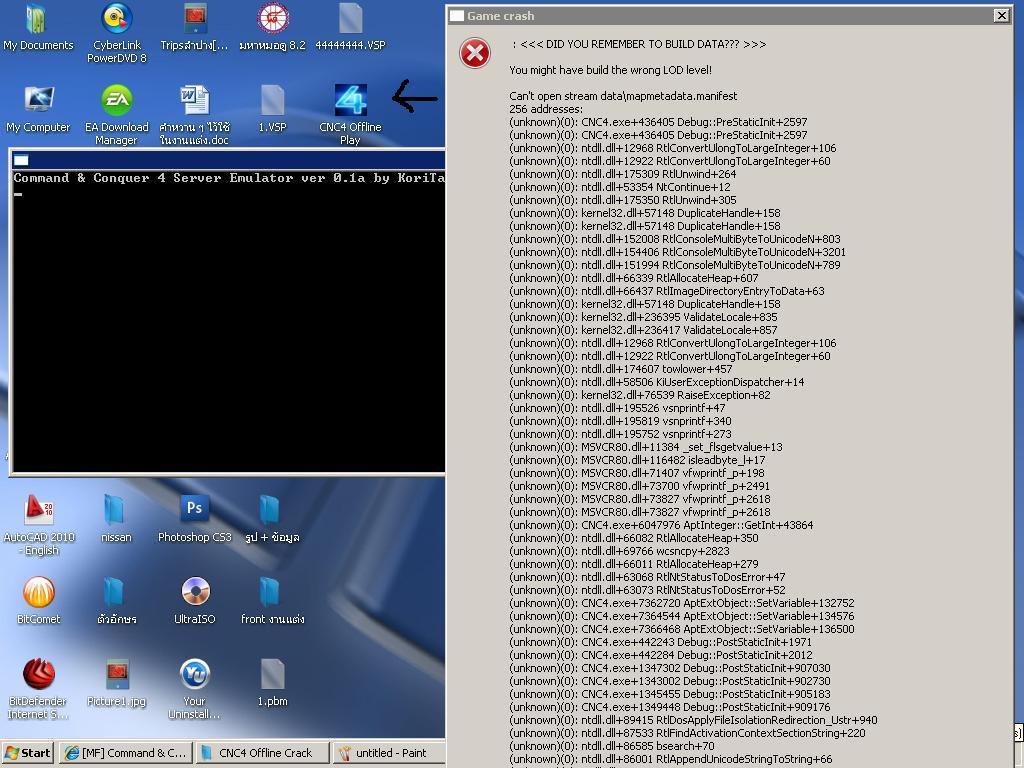1024x768 pixels.
Task: Switch to the [MF] Command & C... browser taskbar button
Action: [x=126, y=753]
